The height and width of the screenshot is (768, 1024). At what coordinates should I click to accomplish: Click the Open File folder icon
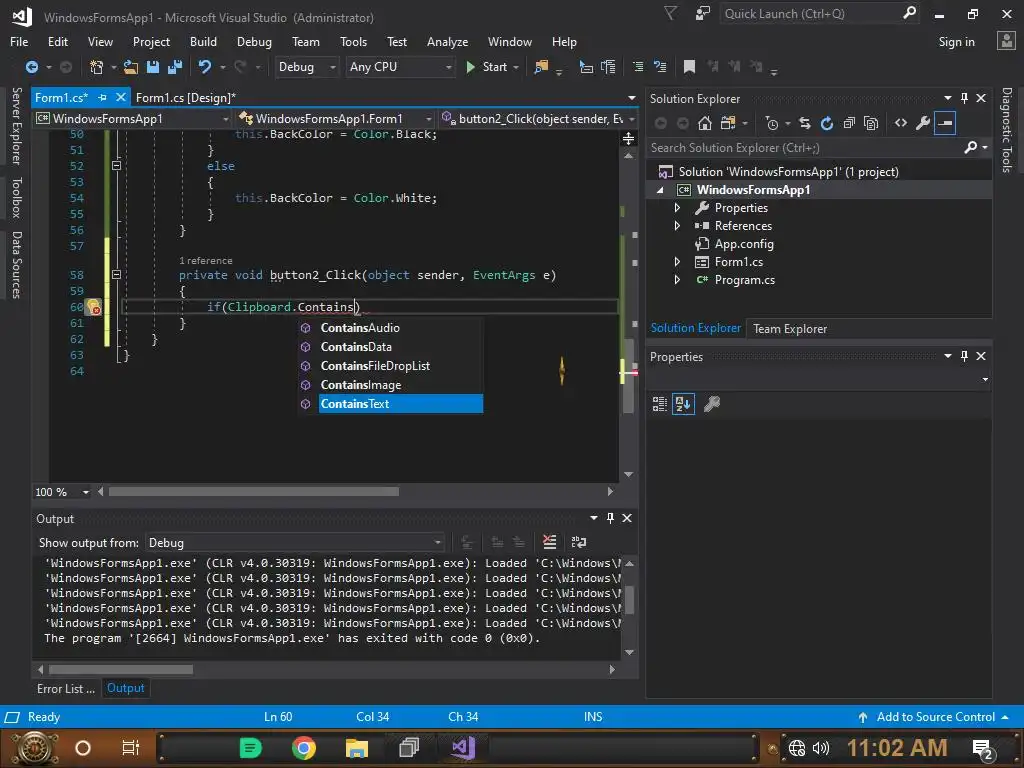[x=131, y=67]
